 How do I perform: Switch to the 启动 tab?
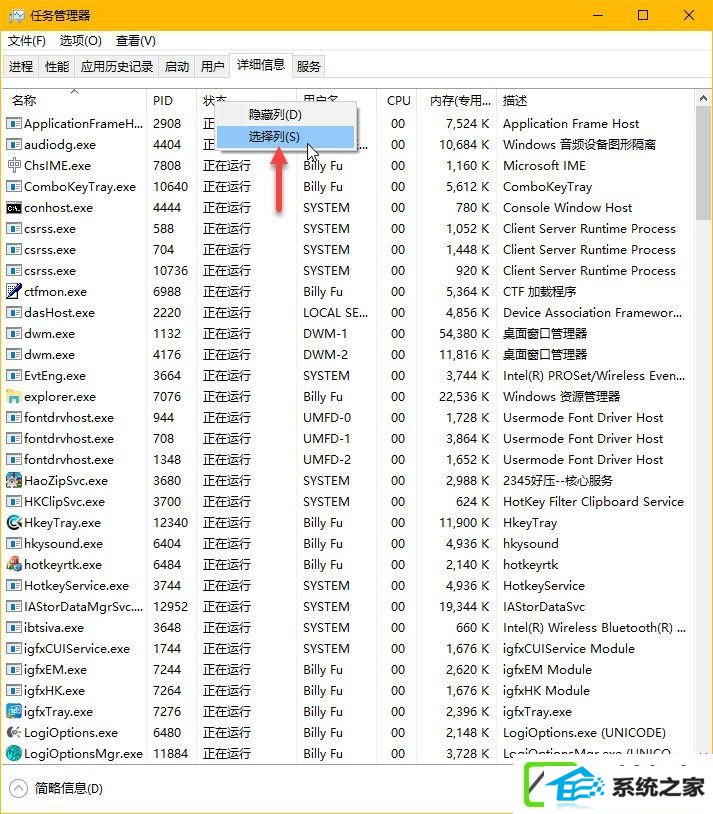pos(177,66)
